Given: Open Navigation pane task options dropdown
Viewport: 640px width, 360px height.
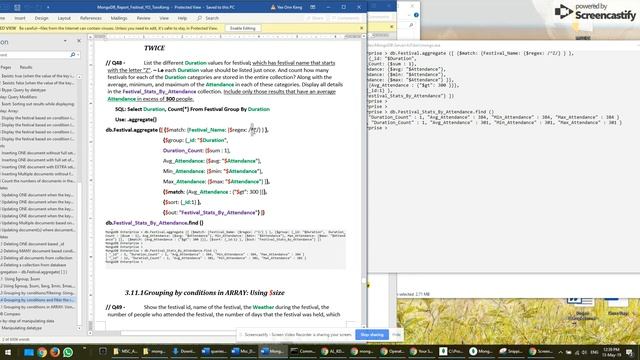Looking at the screenshot, I should 65,41.
